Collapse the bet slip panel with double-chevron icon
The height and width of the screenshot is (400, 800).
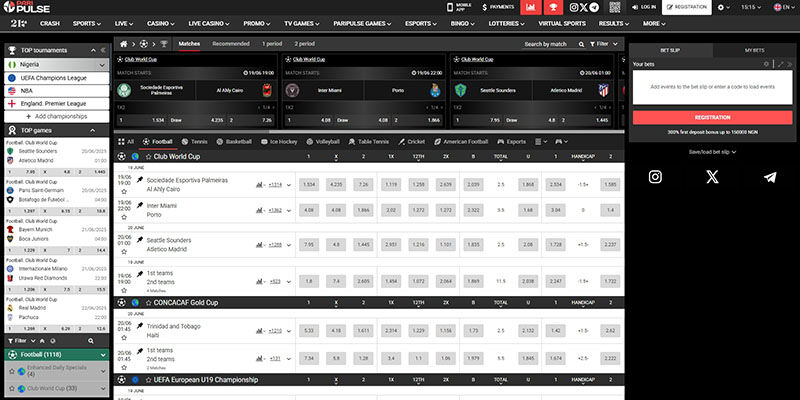tap(789, 64)
